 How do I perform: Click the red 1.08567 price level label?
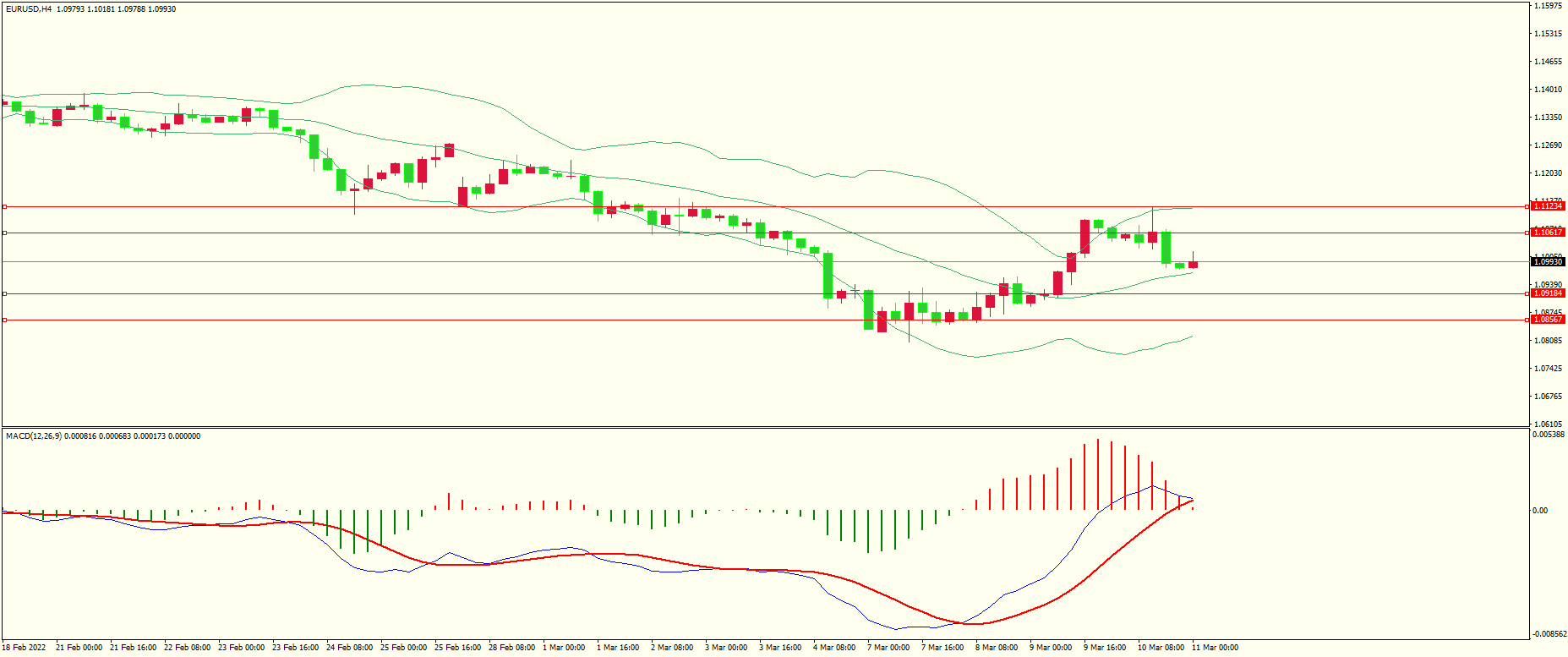click(1548, 320)
